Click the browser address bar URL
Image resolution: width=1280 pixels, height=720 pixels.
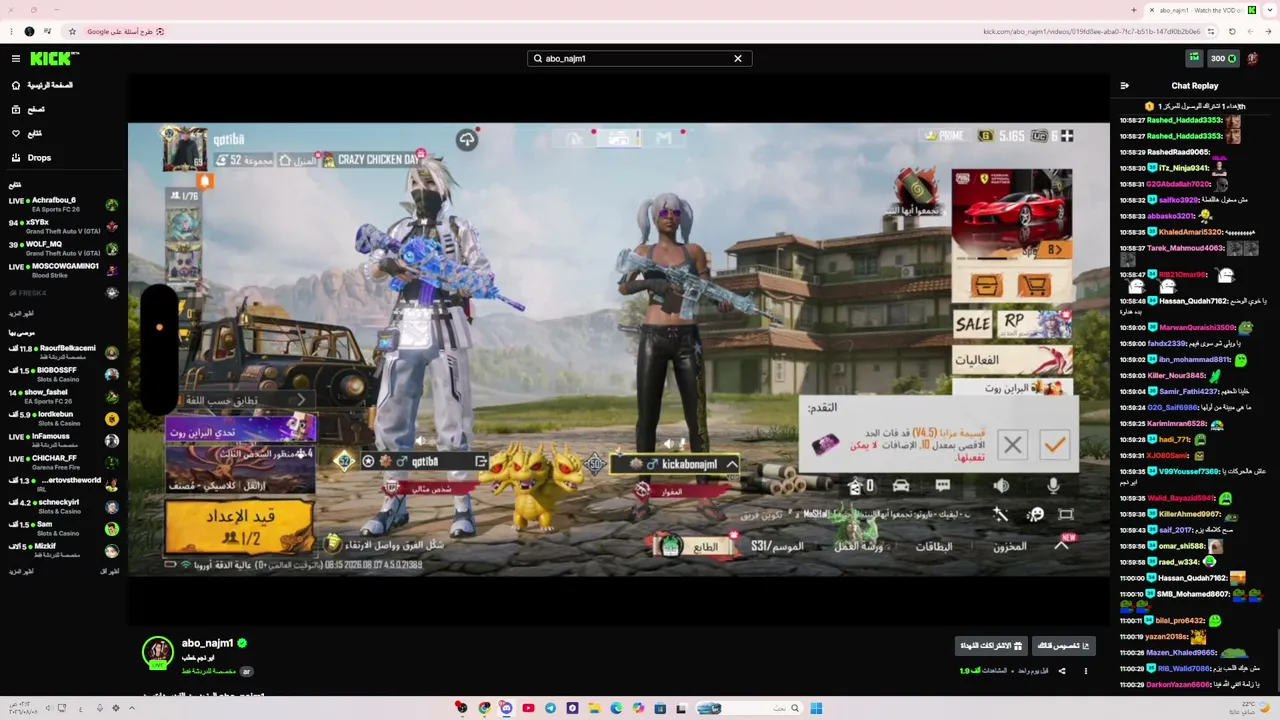[1091, 32]
